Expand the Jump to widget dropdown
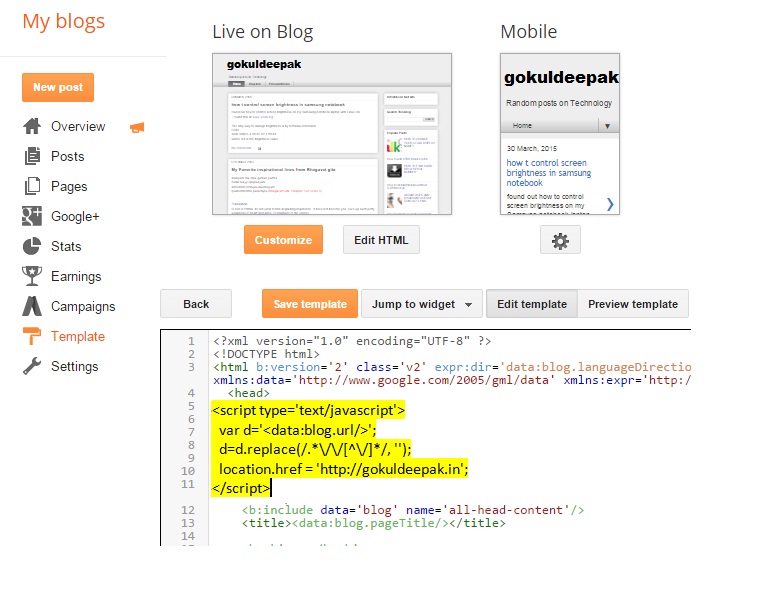772x592 pixels. coord(421,304)
